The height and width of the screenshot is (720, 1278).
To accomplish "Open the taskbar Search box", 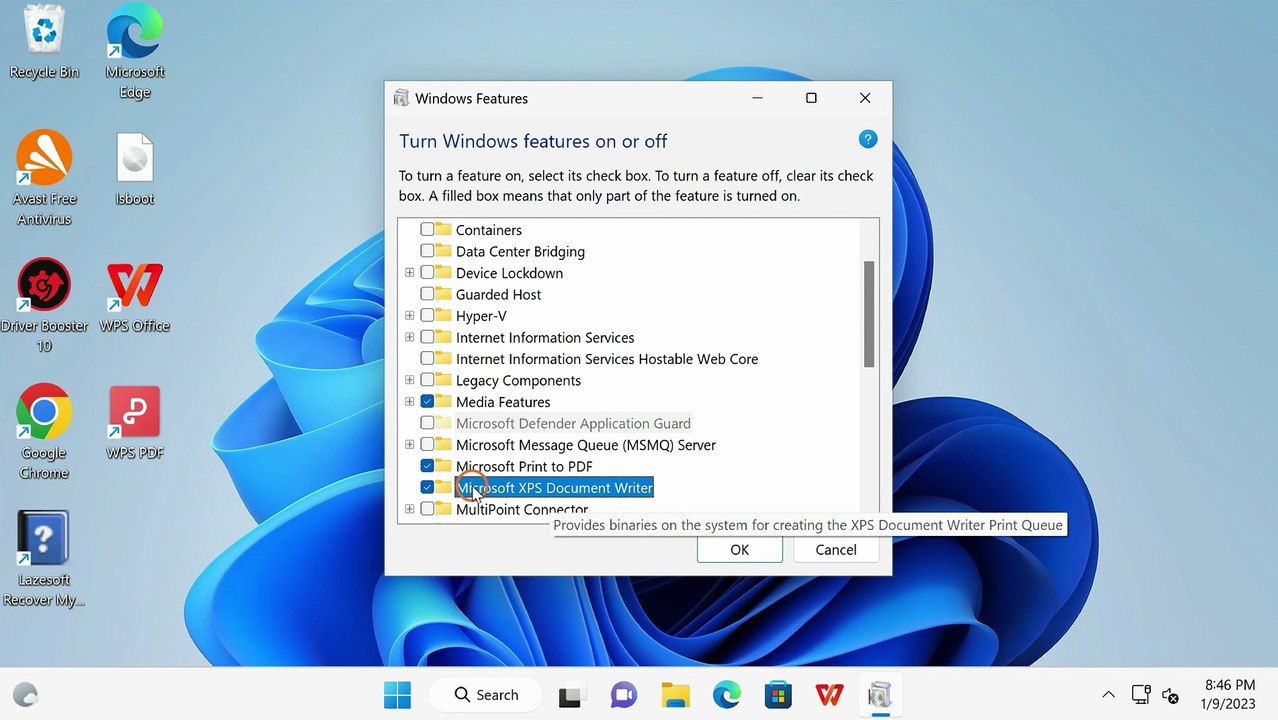I will (x=486, y=695).
